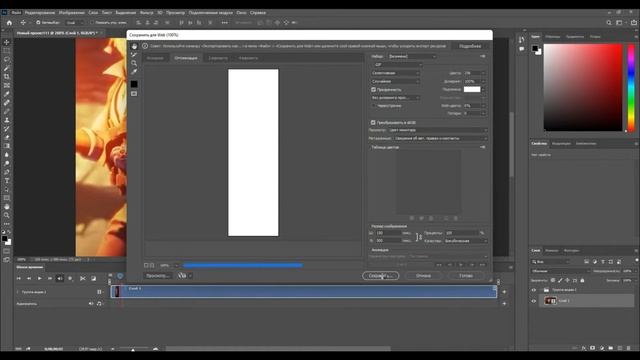Switch to the Исходное tab
Image resolution: width=640 pixels, height=360 pixels.
pyautogui.click(x=155, y=58)
